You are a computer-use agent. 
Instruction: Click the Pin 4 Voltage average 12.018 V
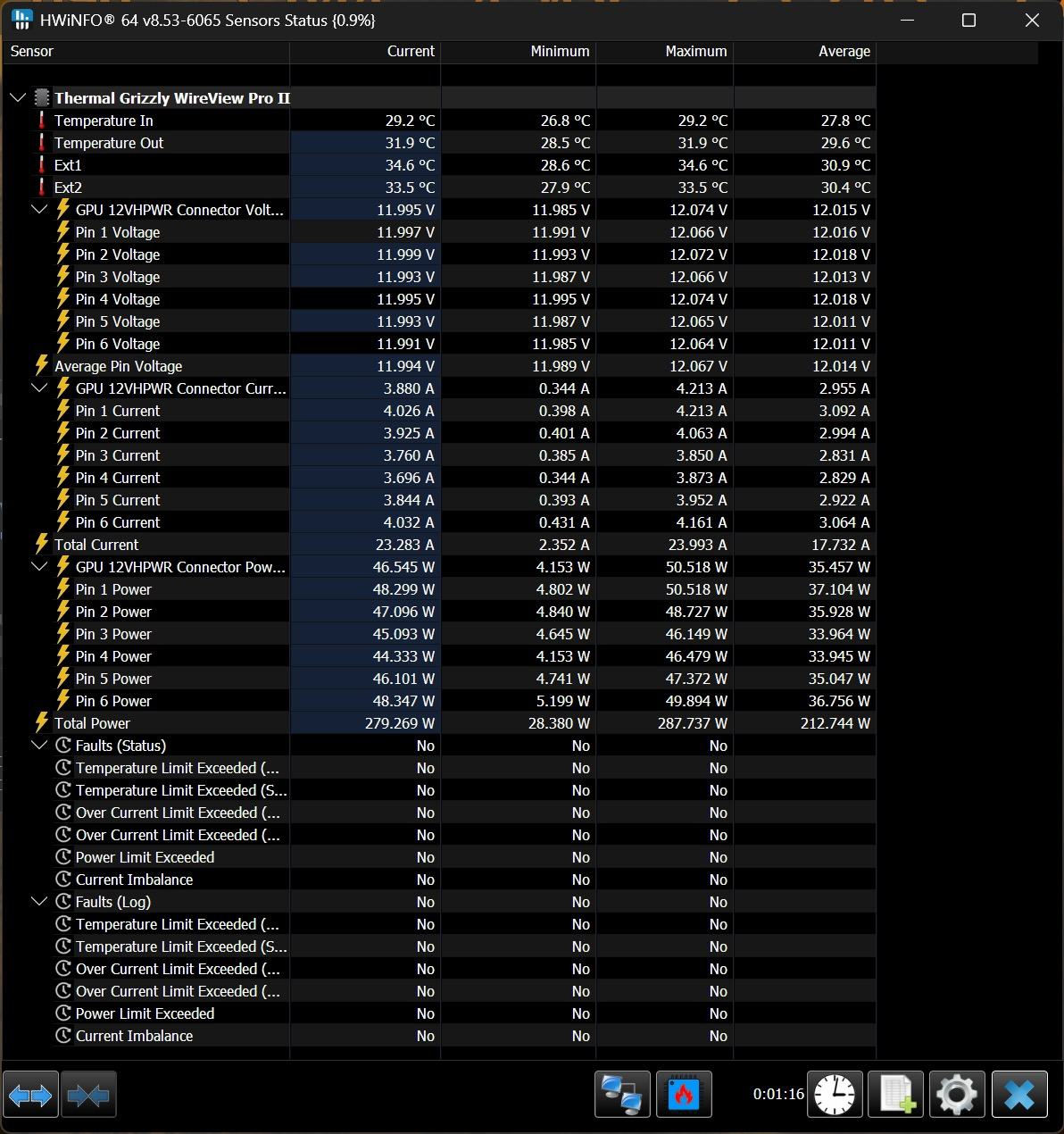841,299
